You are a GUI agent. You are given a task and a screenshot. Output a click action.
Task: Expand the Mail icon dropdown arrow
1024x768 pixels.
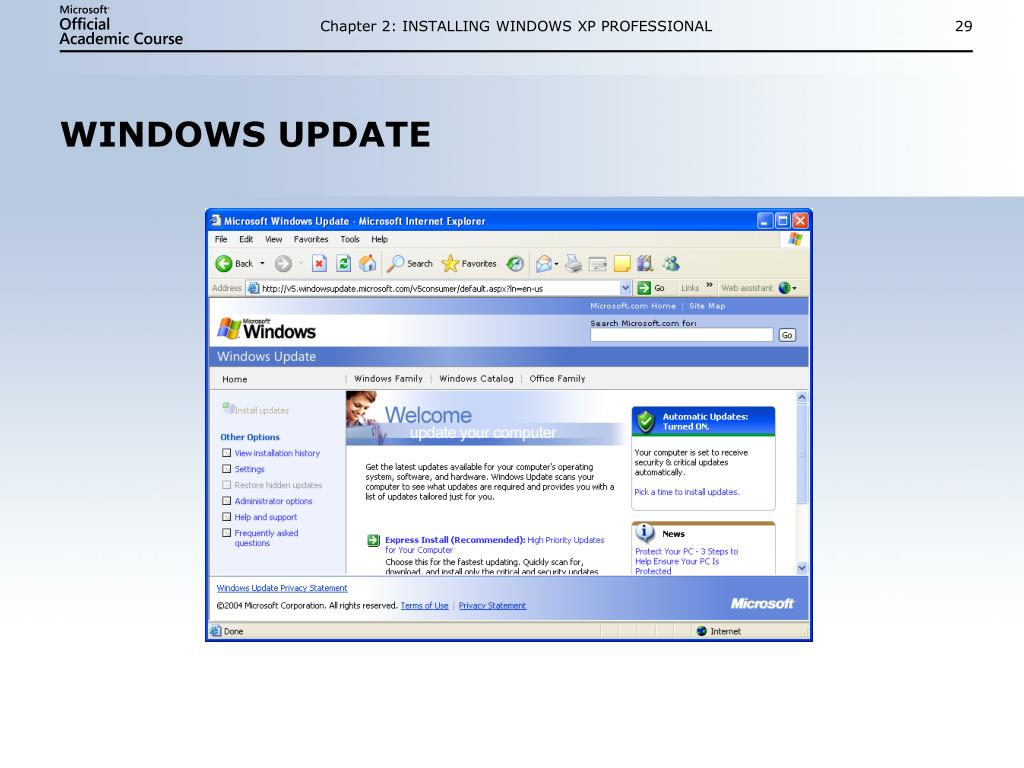556,264
